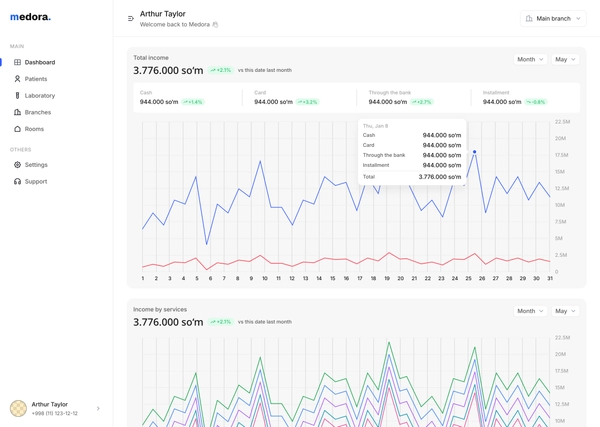600x427 pixels.
Task: Click 'Welcome back to Medora' subtitle
Action: point(175,24)
